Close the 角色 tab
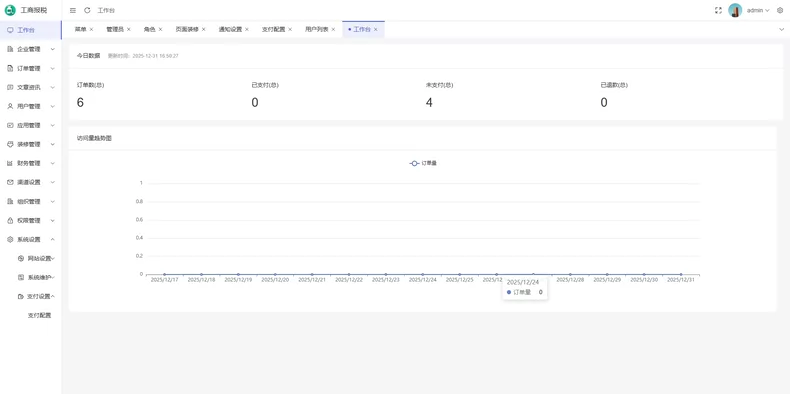790x394 pixels. [x=160, y=29]
